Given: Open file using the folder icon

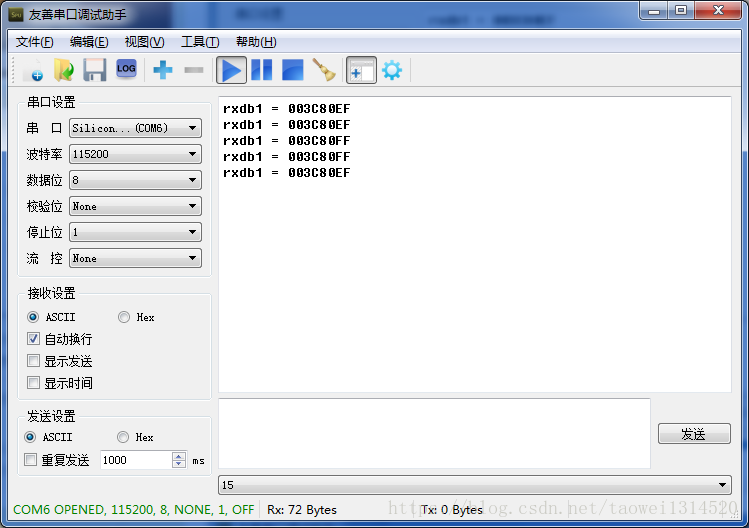Looking at the screenshot, I should tap(64, 70).
